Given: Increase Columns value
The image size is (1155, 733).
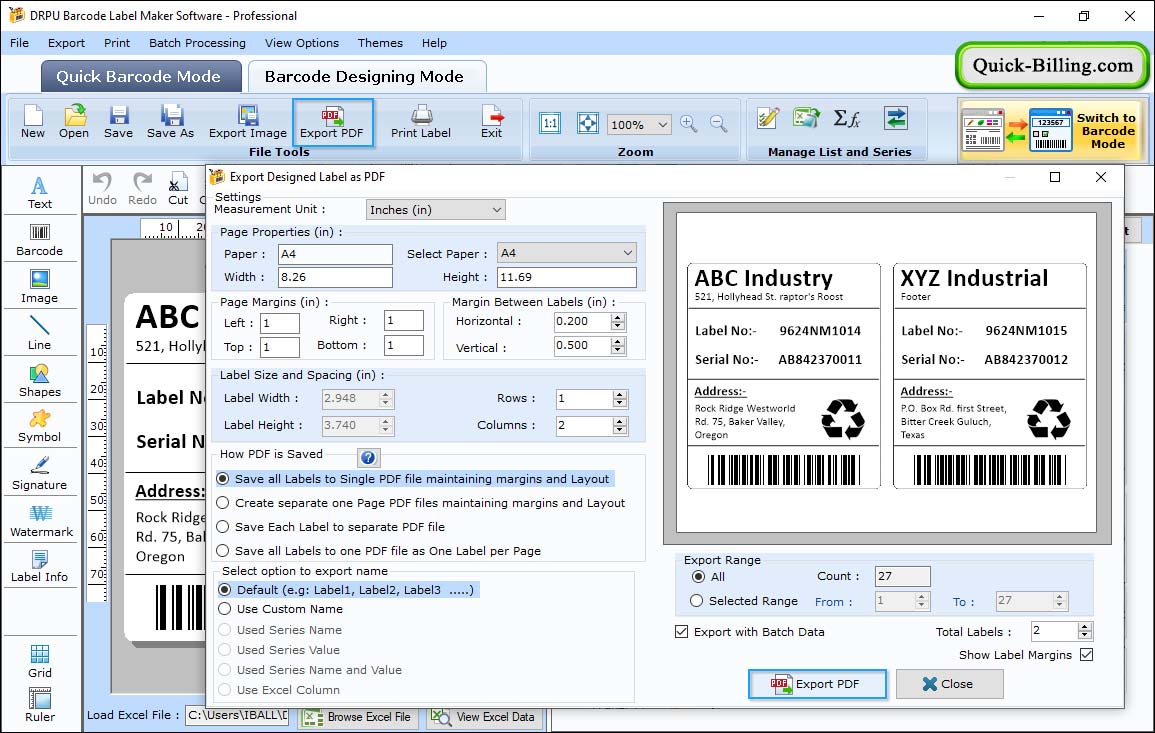Looking at the screenshot, I should pyautogui.click(x=620, y=421).
